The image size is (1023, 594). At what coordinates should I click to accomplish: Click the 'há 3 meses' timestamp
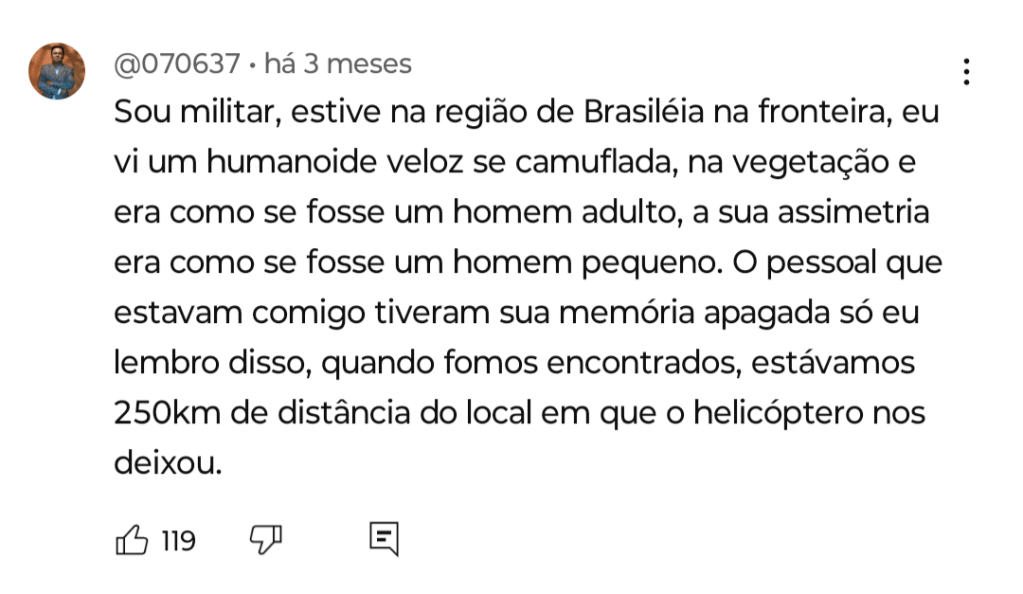pos(337,64)
